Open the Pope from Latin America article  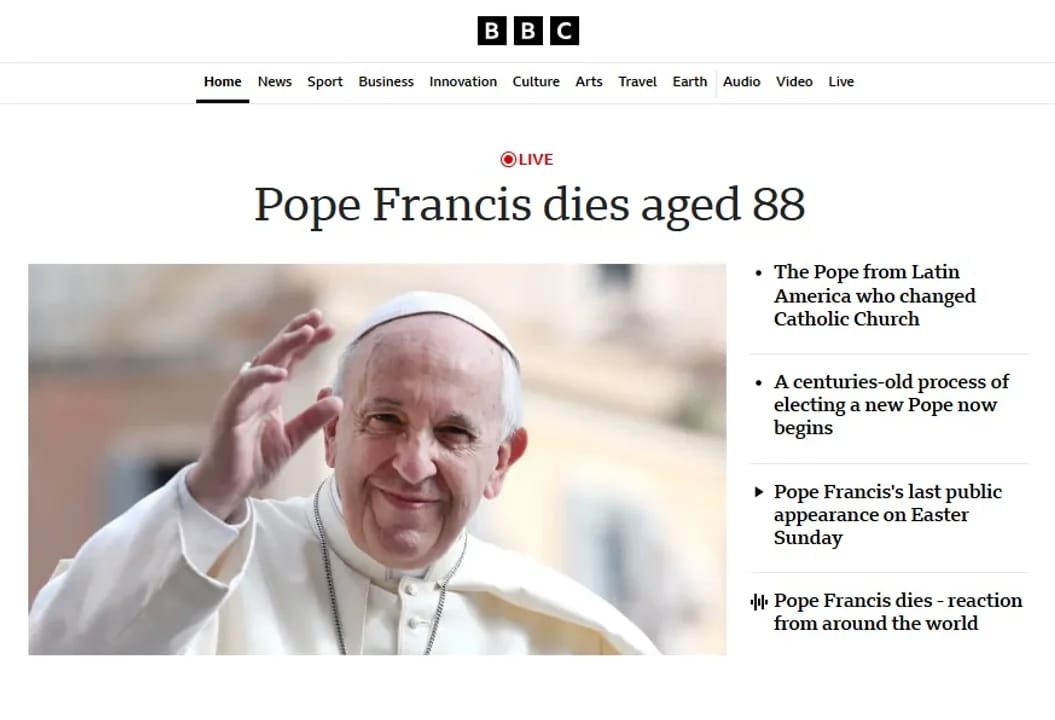[x=875, y=295]
